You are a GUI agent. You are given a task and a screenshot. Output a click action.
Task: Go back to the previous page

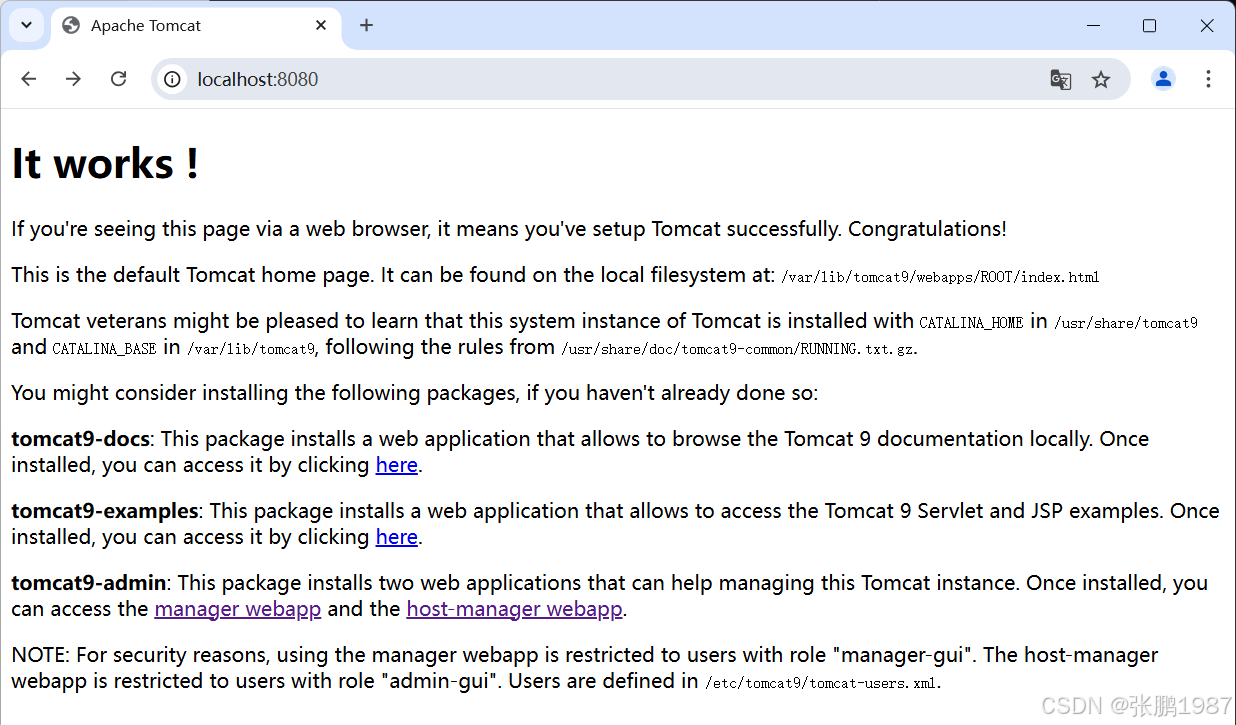point(28,79)
